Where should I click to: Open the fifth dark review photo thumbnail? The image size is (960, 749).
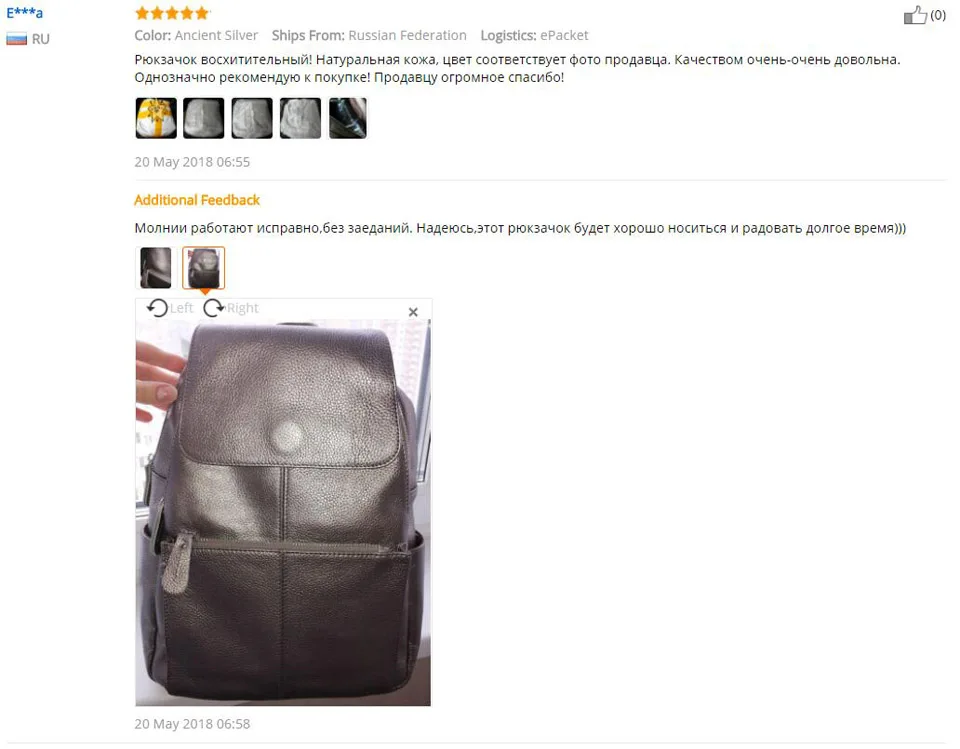348,118
